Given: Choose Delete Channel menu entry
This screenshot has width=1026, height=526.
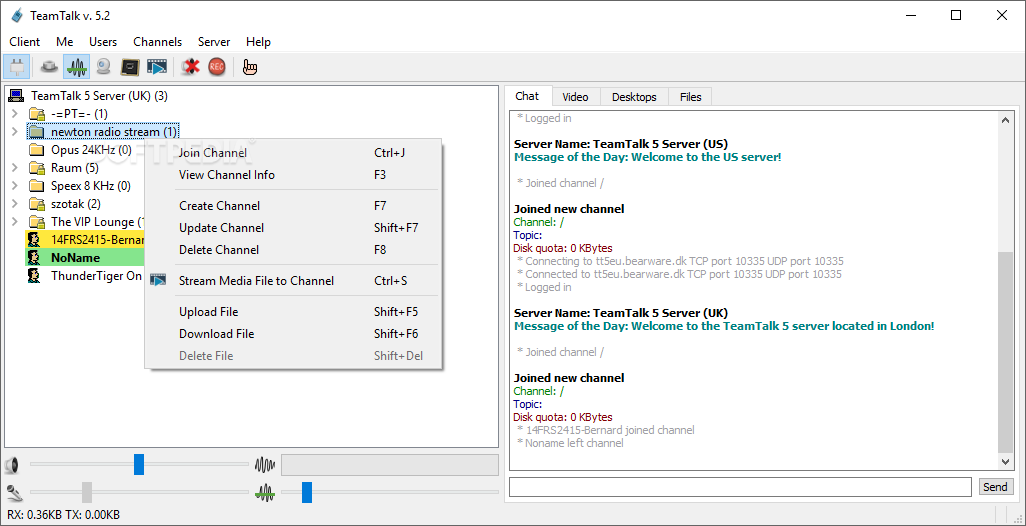Looking at the screenshot, I should pos(293,250).
